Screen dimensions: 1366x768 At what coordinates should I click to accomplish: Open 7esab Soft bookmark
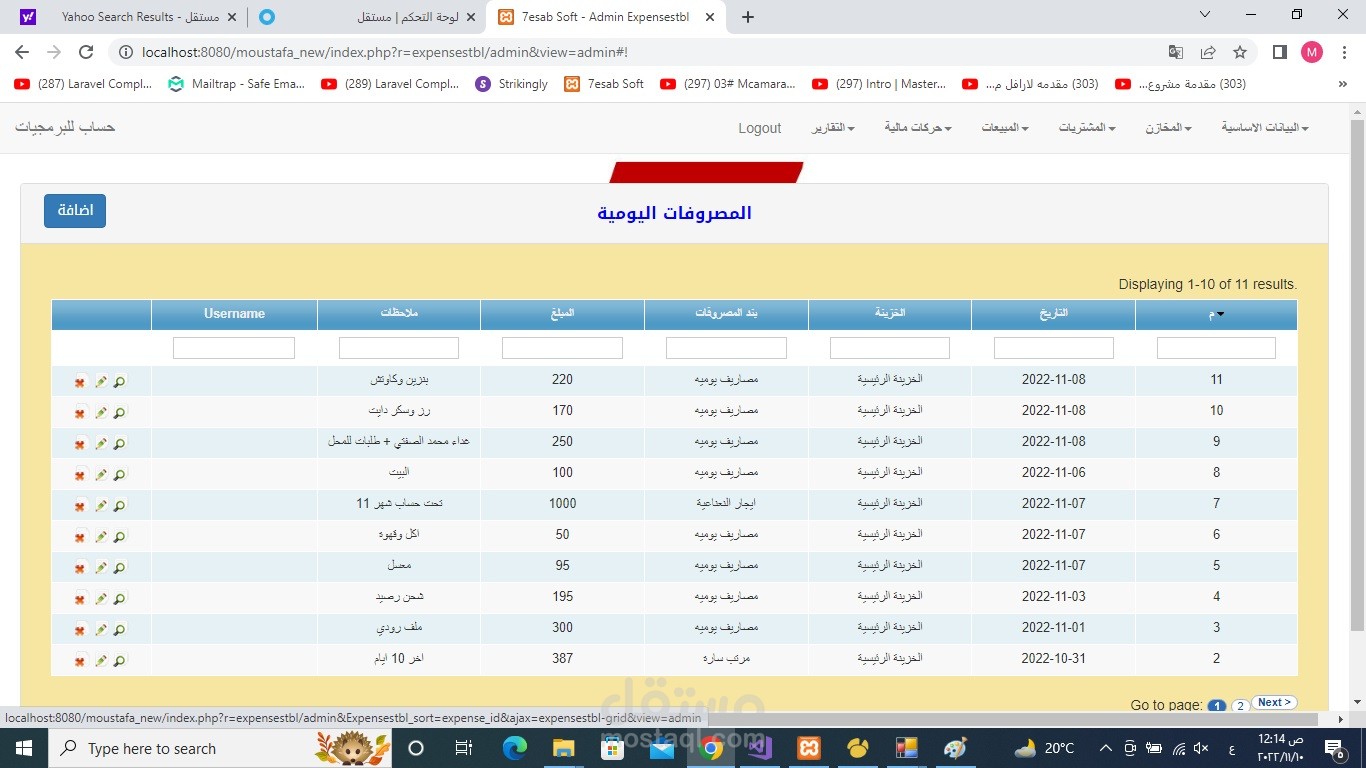pos(605,84)
